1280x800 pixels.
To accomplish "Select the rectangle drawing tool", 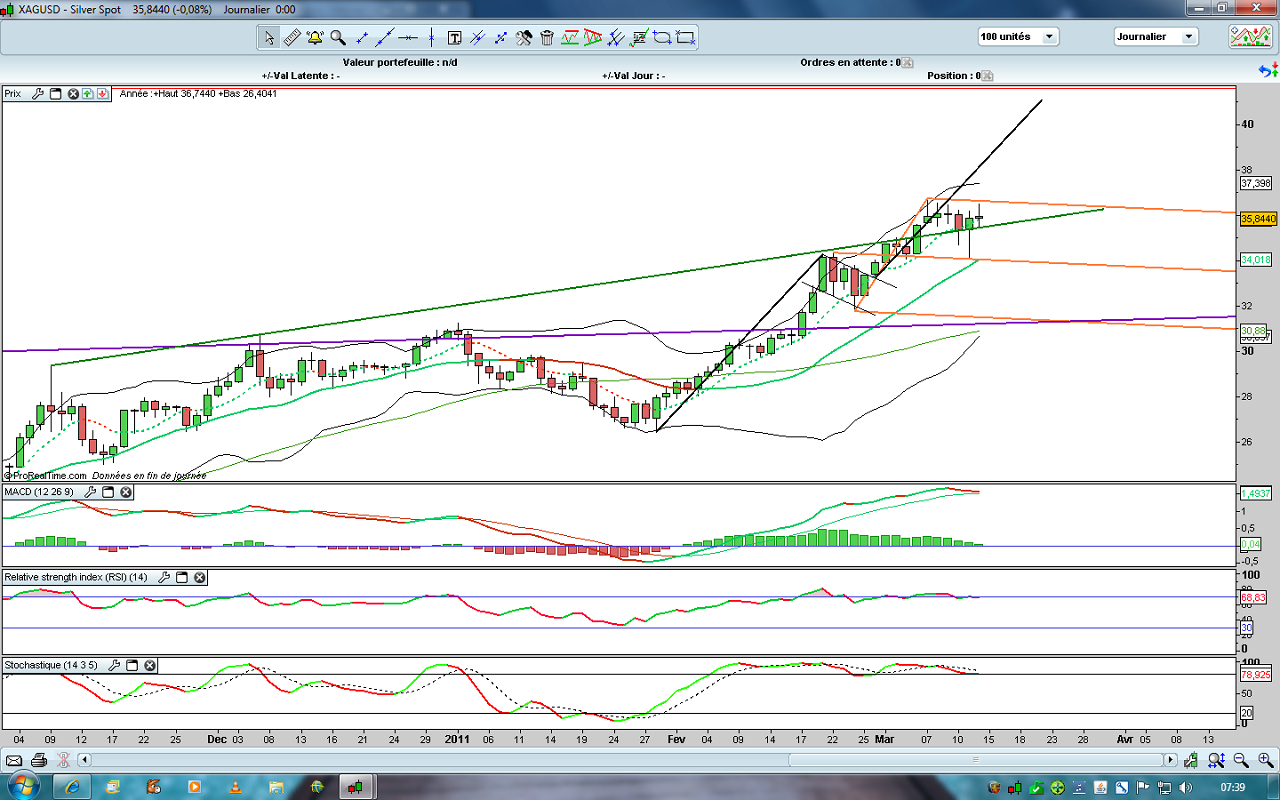I will pos(685,38).
